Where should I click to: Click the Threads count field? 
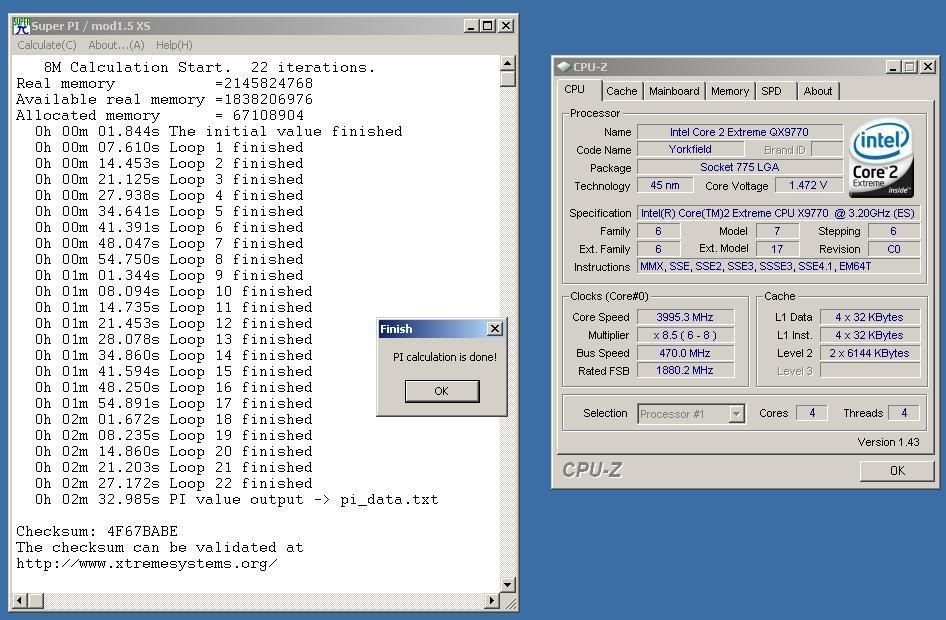pos(904,413)
